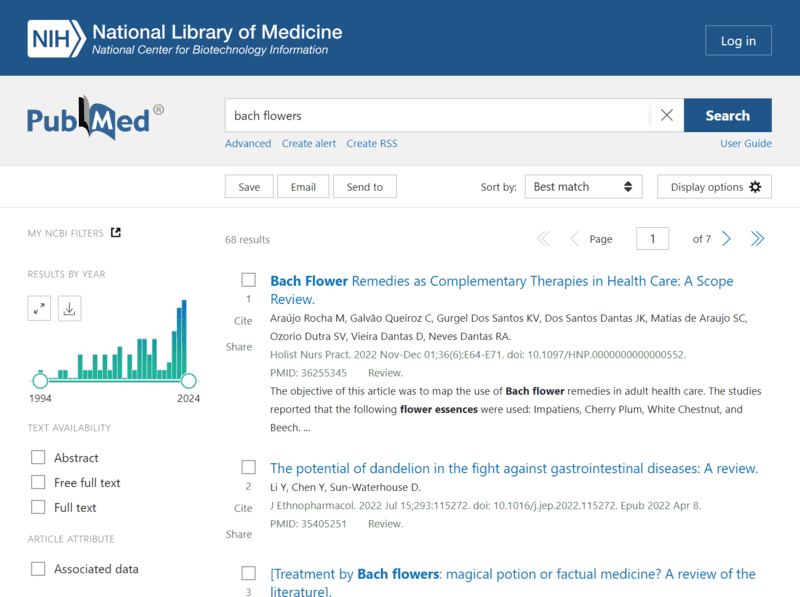The image size is (800, 597).
Task: Click the Log in button
Action: tap(738, 41)
